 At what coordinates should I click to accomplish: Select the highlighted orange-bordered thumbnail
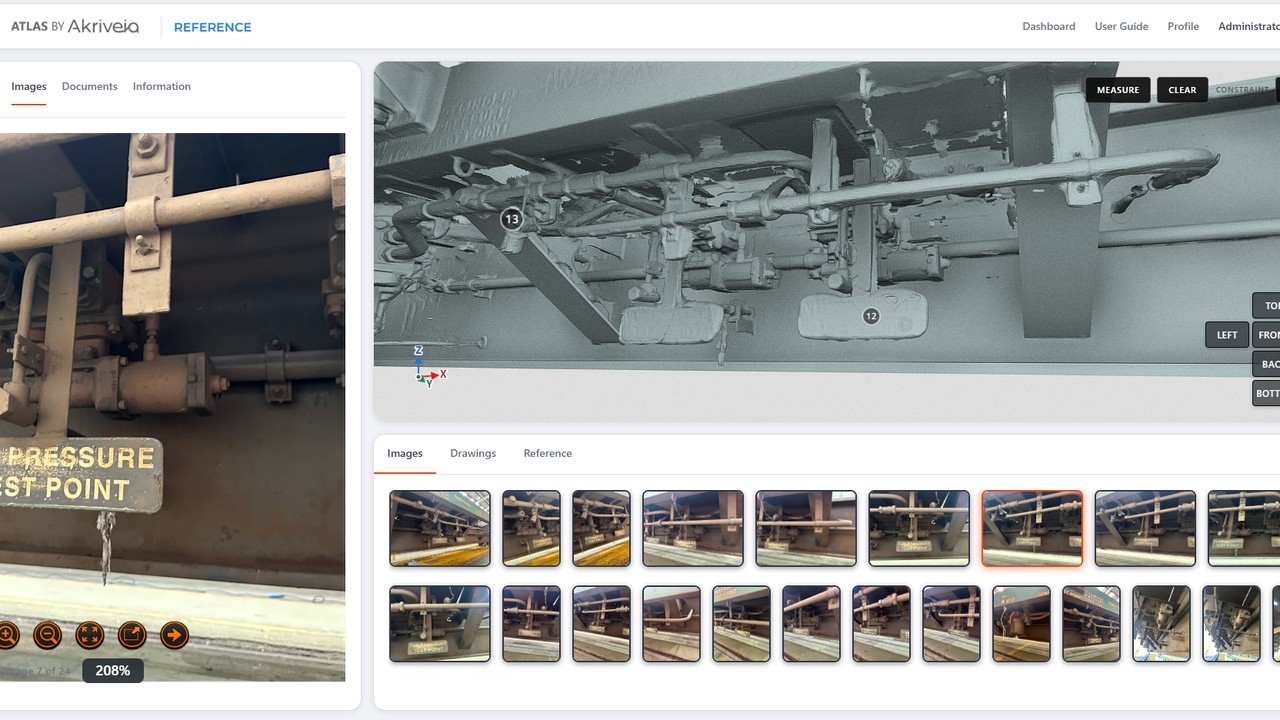pyautogui.click(x=1032, y=528)
